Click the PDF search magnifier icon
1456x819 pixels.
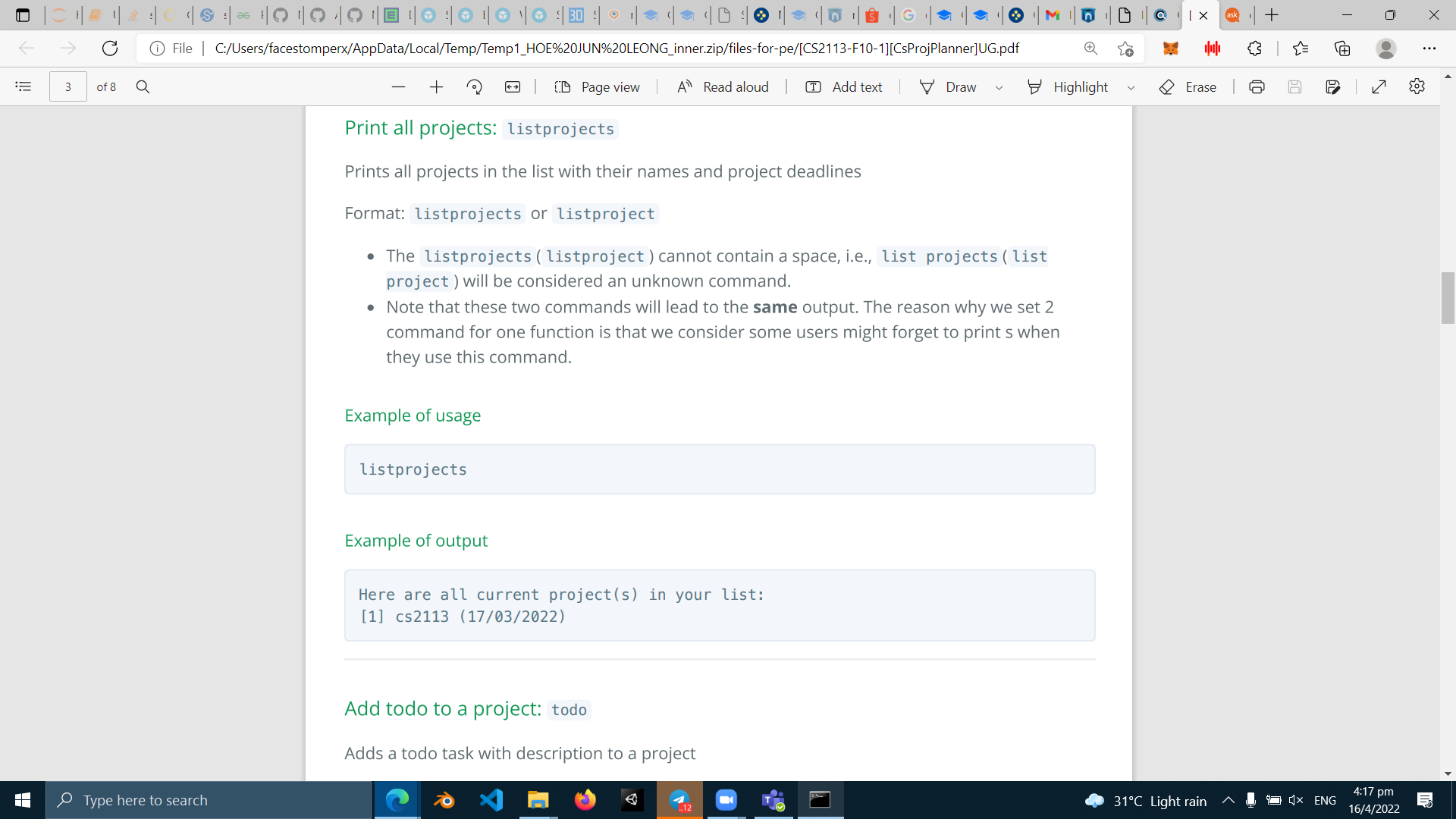click(143, 86)
